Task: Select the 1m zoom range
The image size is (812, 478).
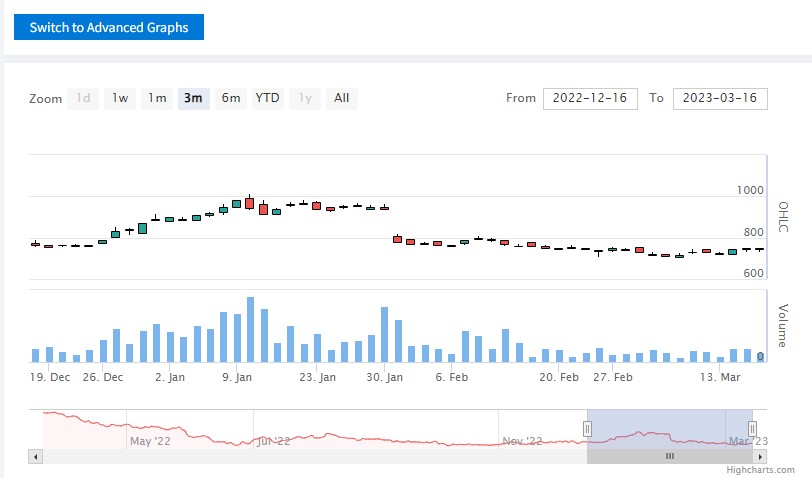Action: click(157, 98)
